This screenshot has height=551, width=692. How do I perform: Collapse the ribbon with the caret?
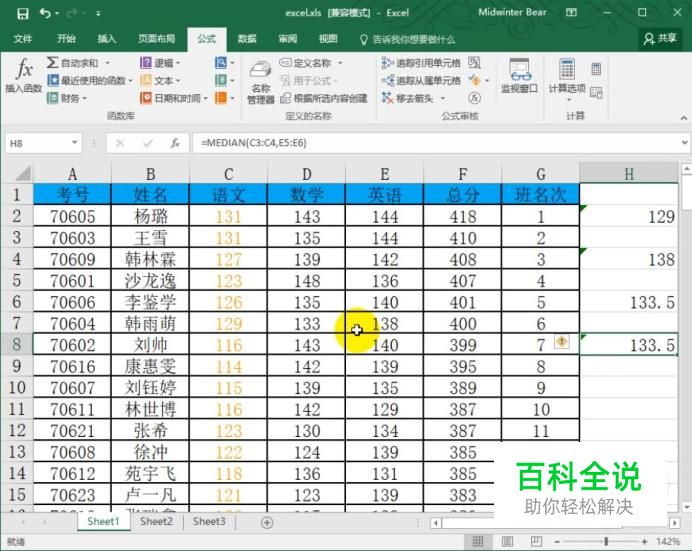pos(684,118)
